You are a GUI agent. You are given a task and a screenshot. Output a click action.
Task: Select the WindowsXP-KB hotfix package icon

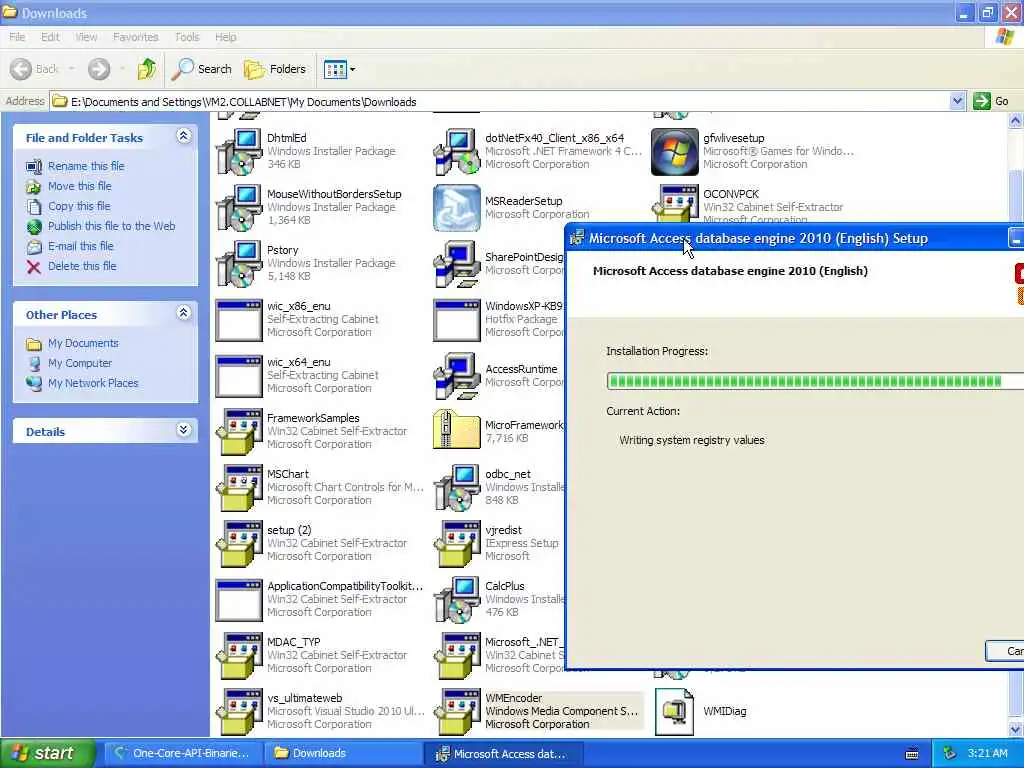click(457, 320)
